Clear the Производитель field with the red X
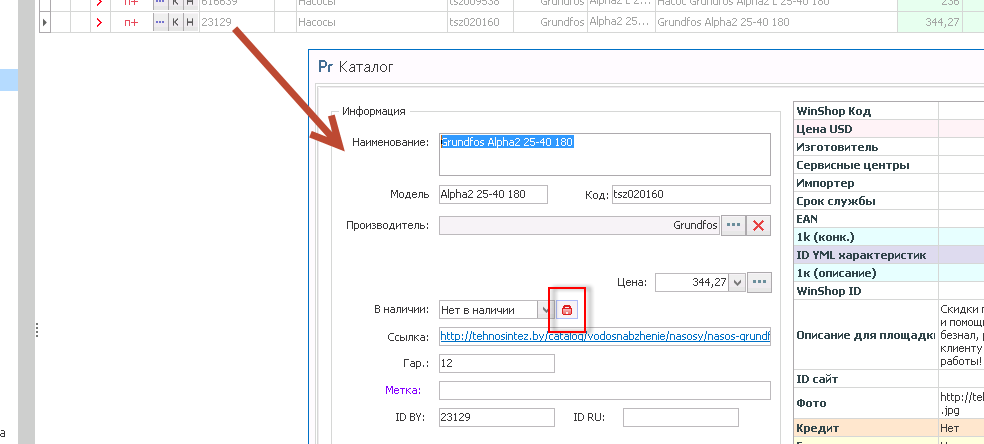 coord(758,226)
